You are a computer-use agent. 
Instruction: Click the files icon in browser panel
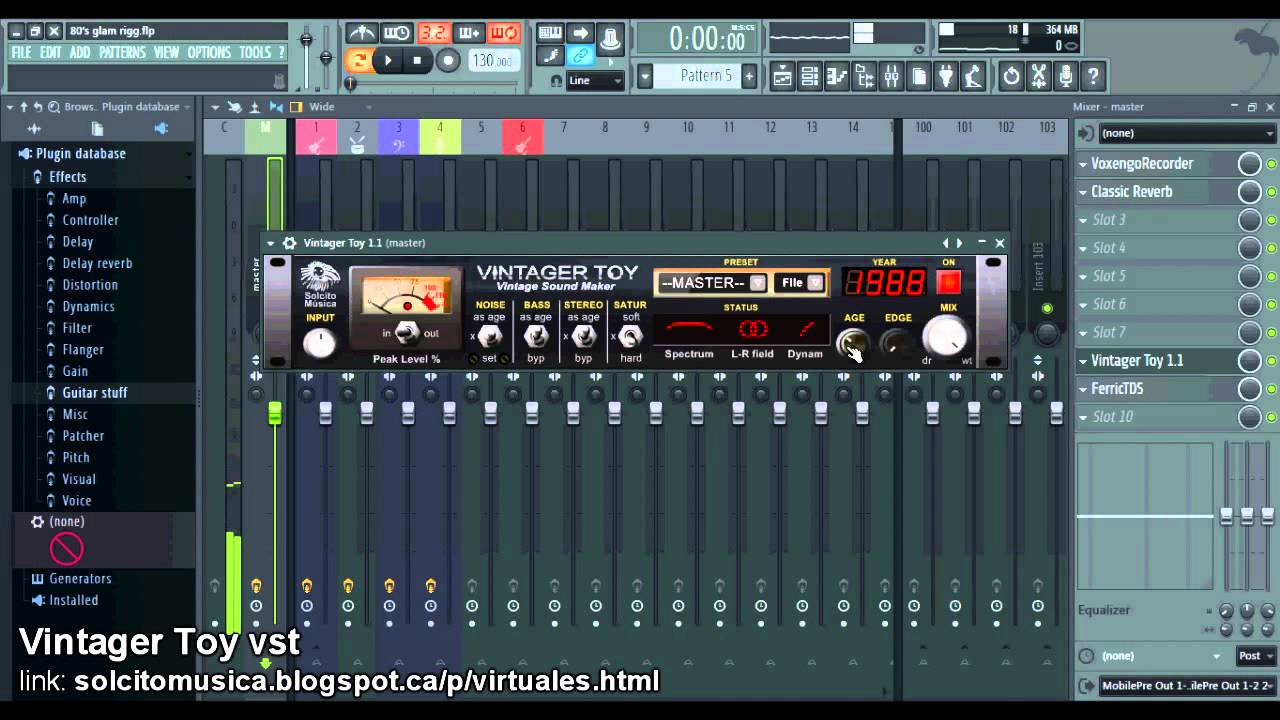97,128
